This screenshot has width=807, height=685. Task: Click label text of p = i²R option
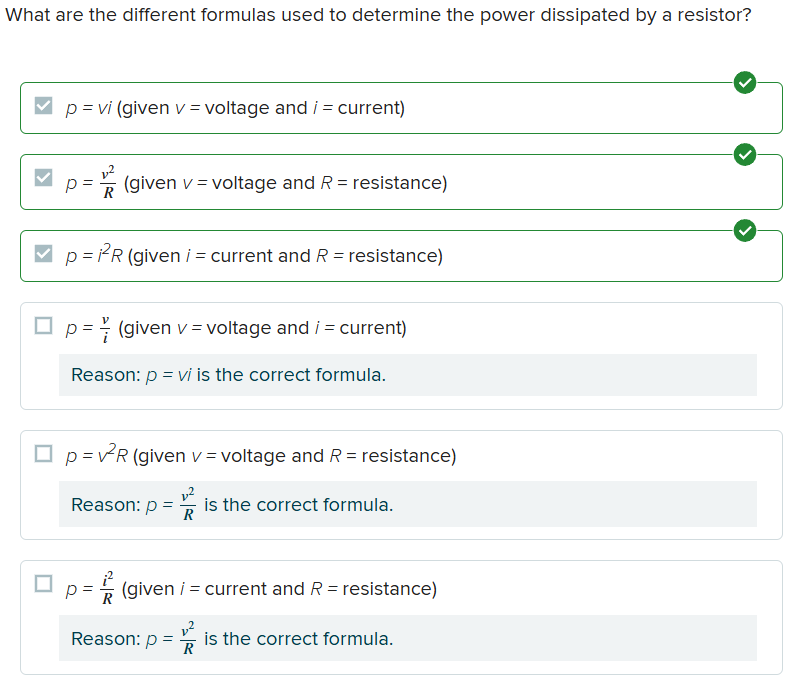pyautogui.click(x=254, y=256)
